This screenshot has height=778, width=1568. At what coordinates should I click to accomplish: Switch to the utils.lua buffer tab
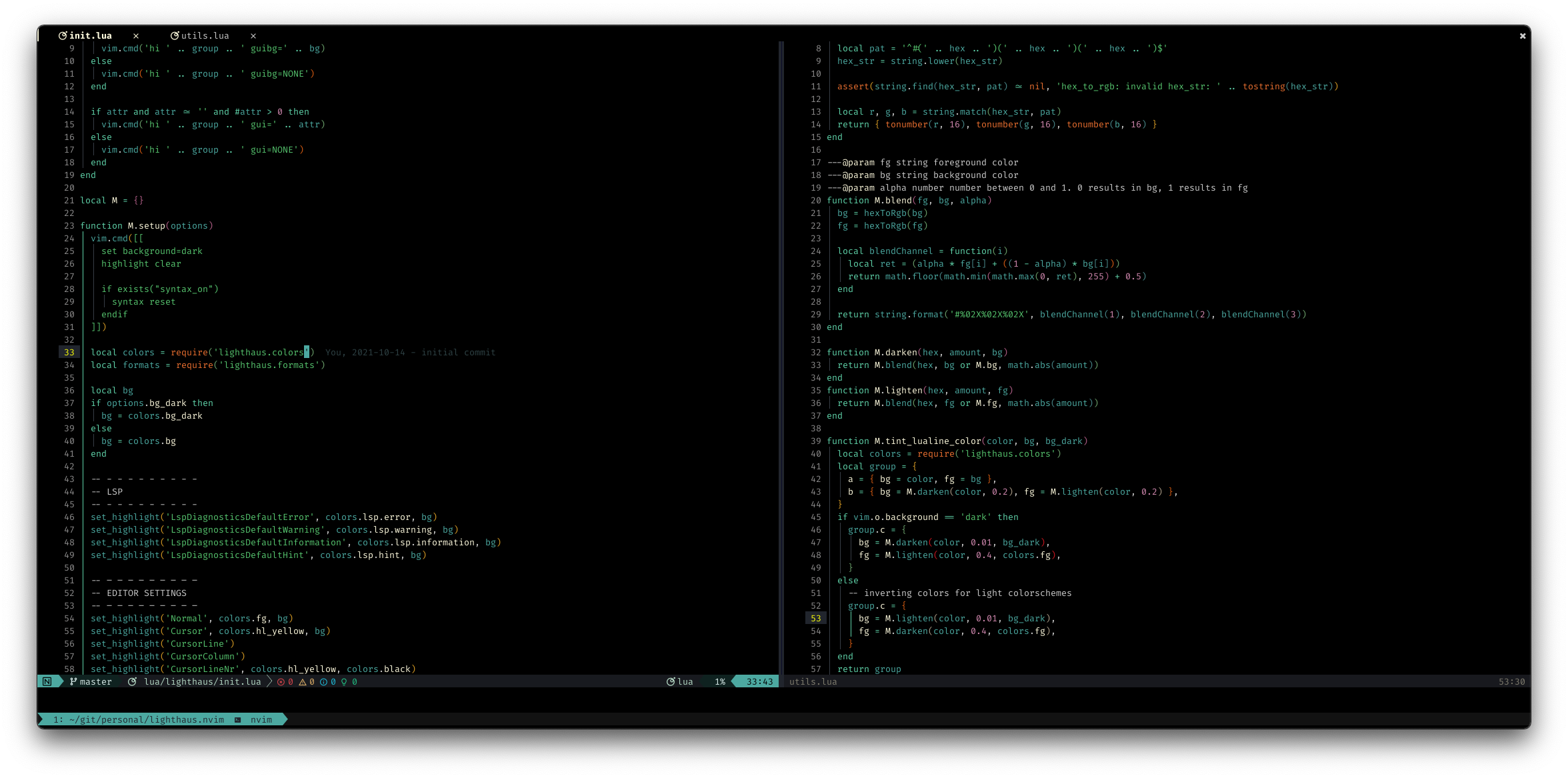coord(205,35)
